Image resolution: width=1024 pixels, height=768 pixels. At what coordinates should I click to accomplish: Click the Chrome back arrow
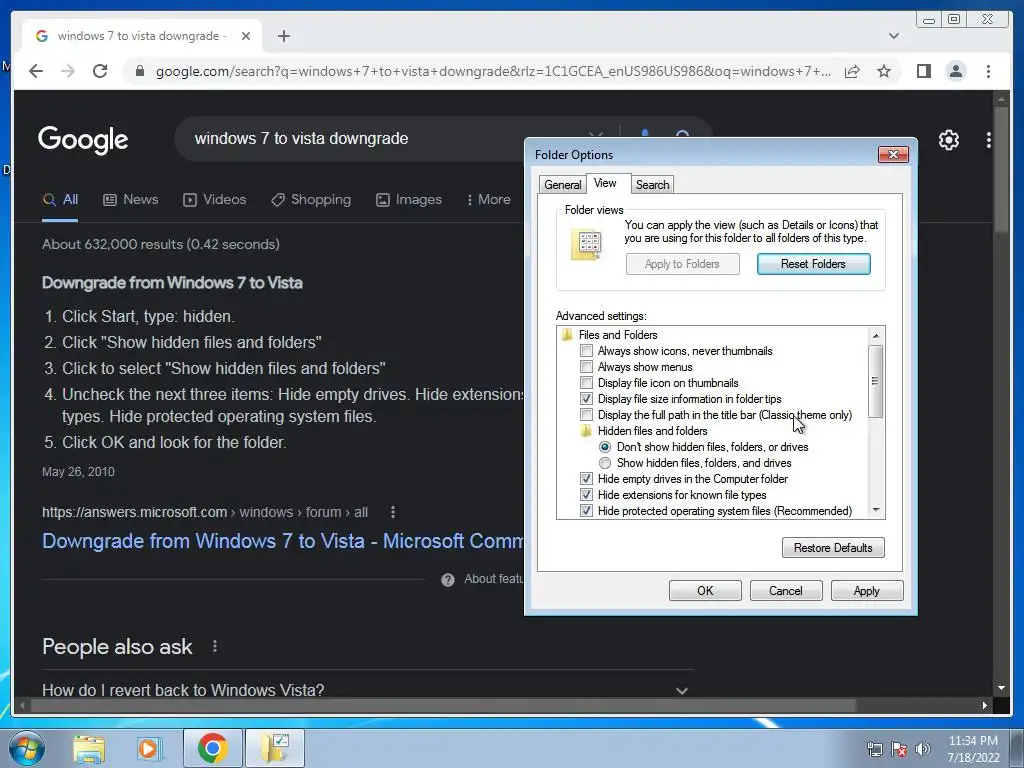(36, 71)
